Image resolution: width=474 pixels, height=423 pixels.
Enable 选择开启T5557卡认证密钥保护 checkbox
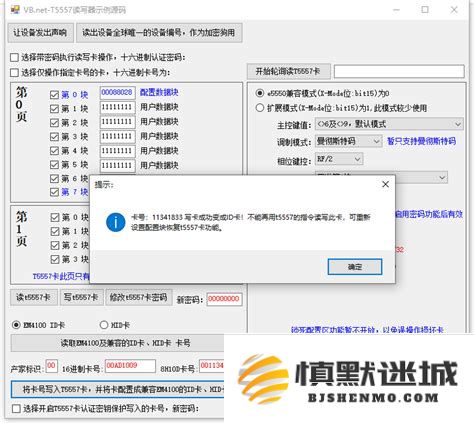click(16, 409)
